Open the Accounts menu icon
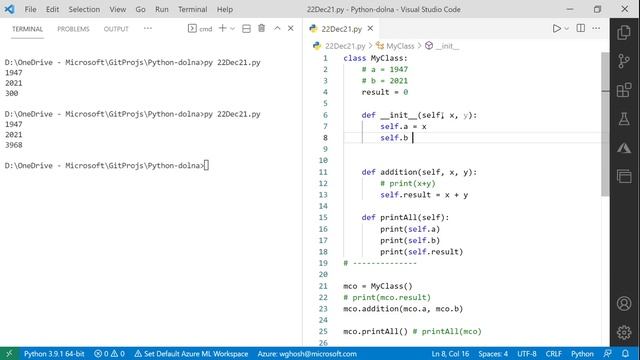 pos(624,304)
